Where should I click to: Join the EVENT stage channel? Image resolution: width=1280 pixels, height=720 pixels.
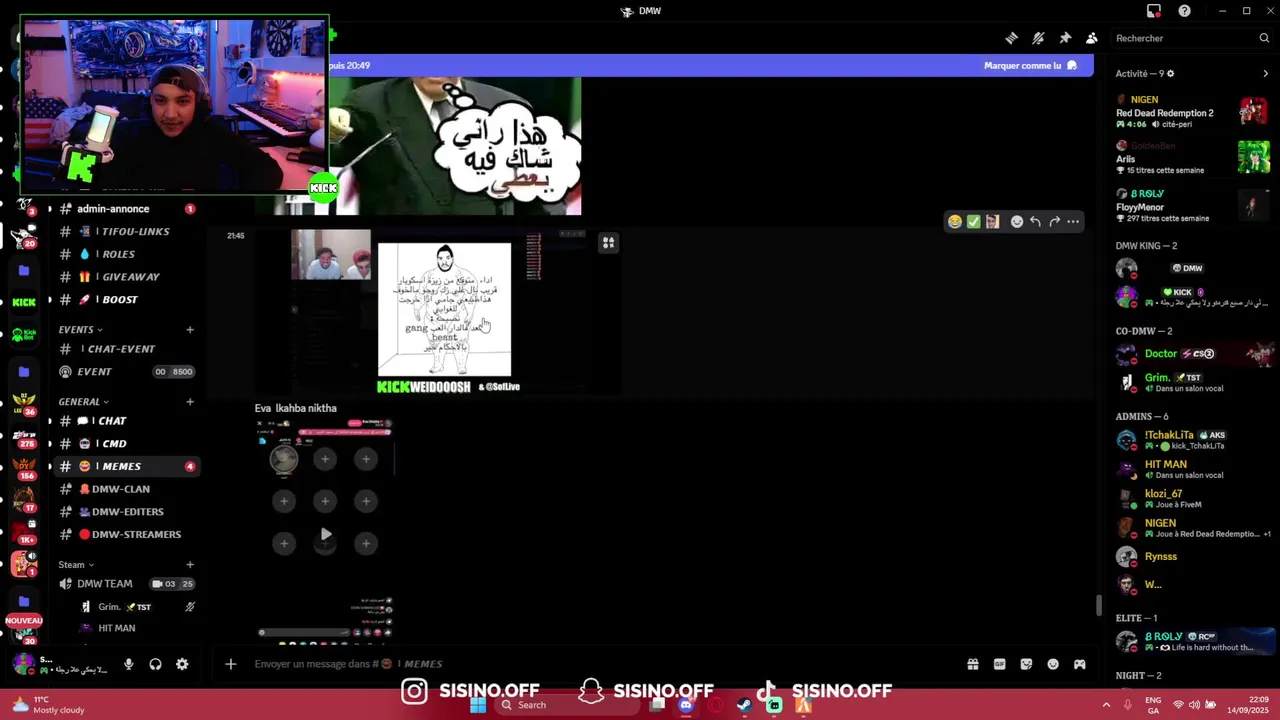click(x=125, y=372)
